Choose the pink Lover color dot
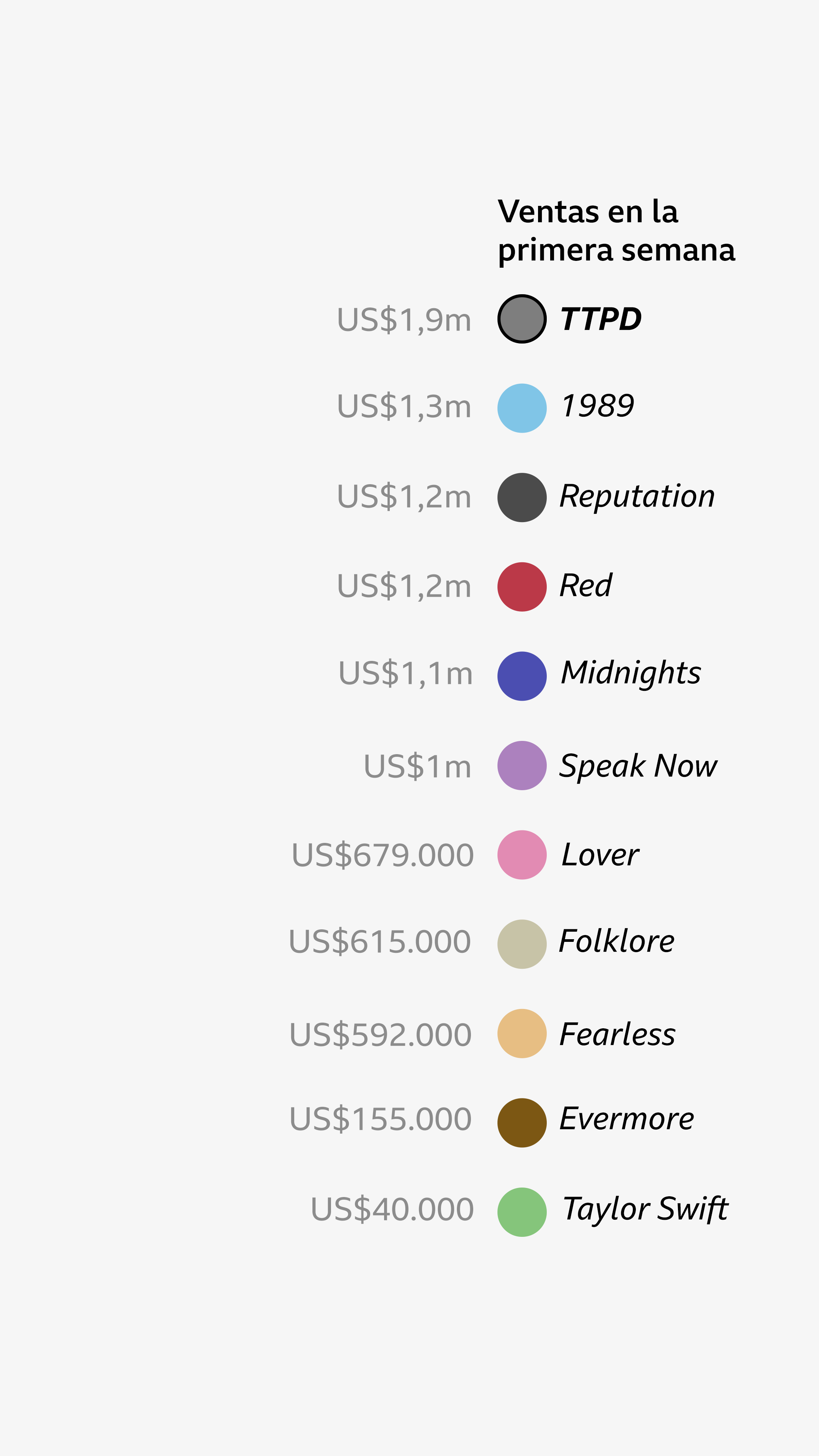 pos(522,855)
